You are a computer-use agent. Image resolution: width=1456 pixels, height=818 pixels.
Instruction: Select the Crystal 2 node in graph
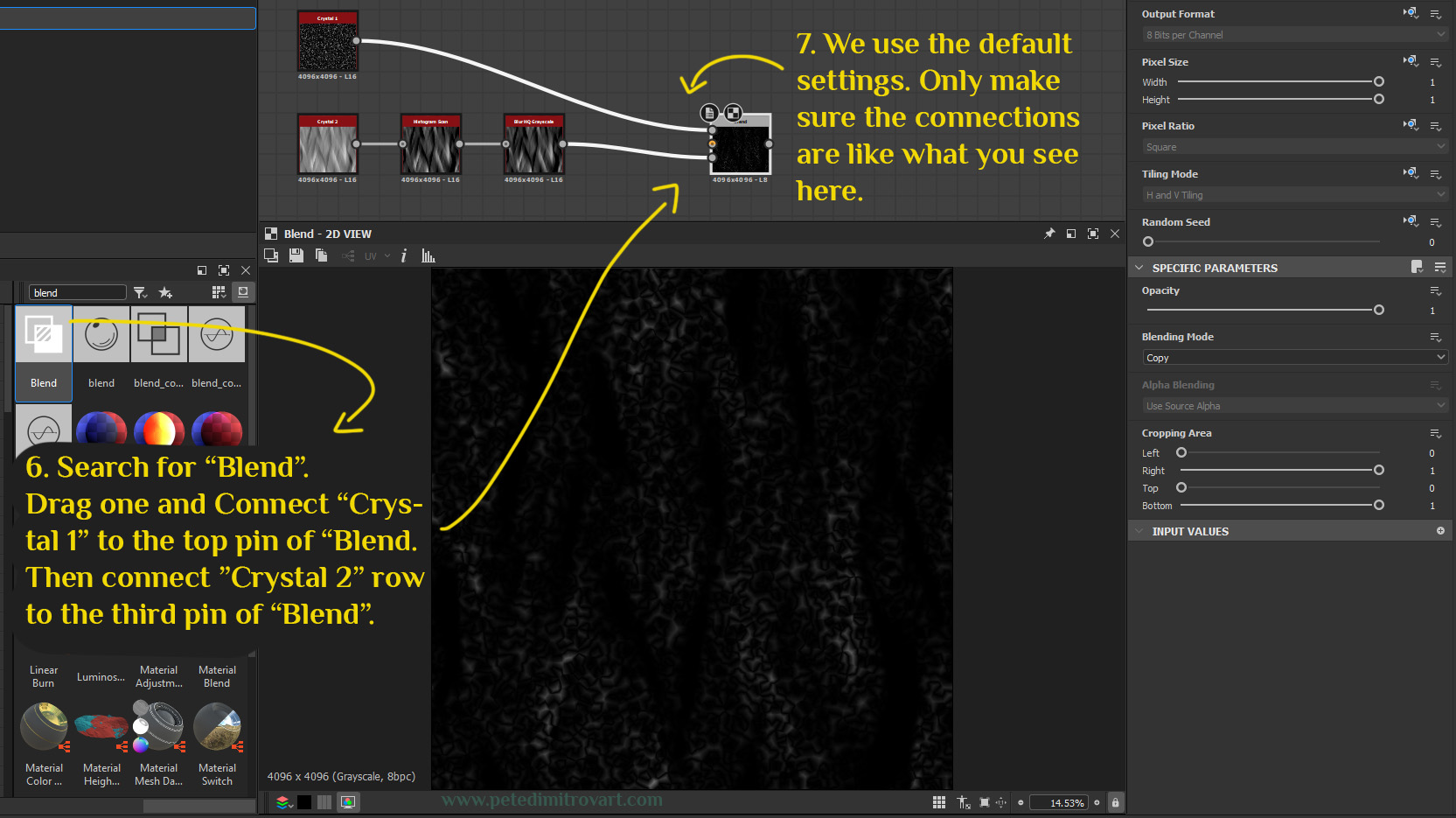click(x=327, y=144)
